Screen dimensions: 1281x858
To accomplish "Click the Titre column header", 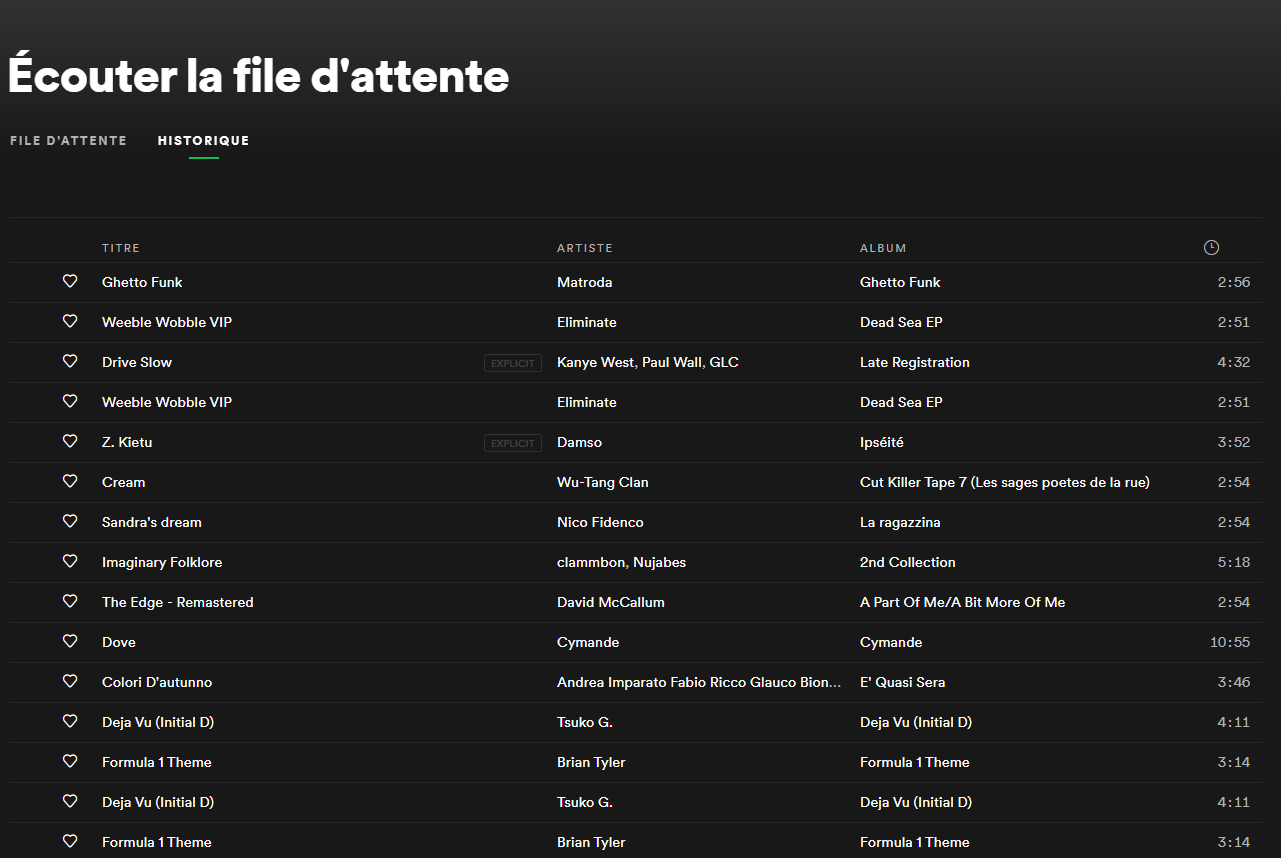I will (x=121, y=248).
